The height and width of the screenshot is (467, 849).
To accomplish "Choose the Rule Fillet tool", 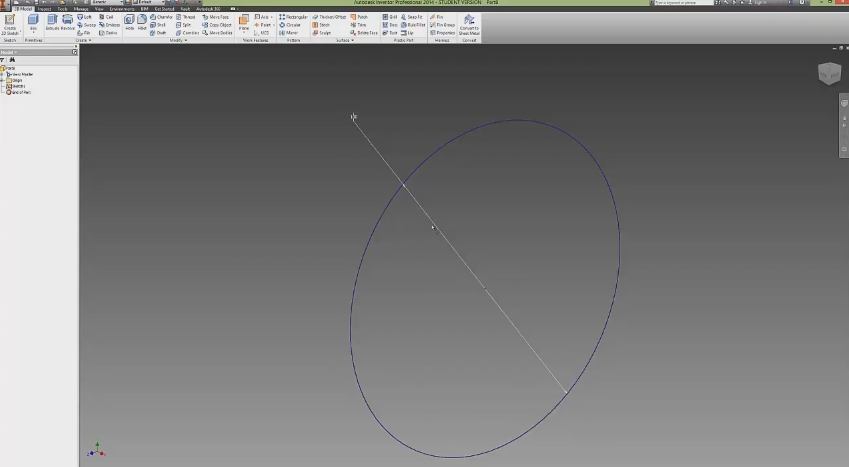I will [x=413, y=25].
